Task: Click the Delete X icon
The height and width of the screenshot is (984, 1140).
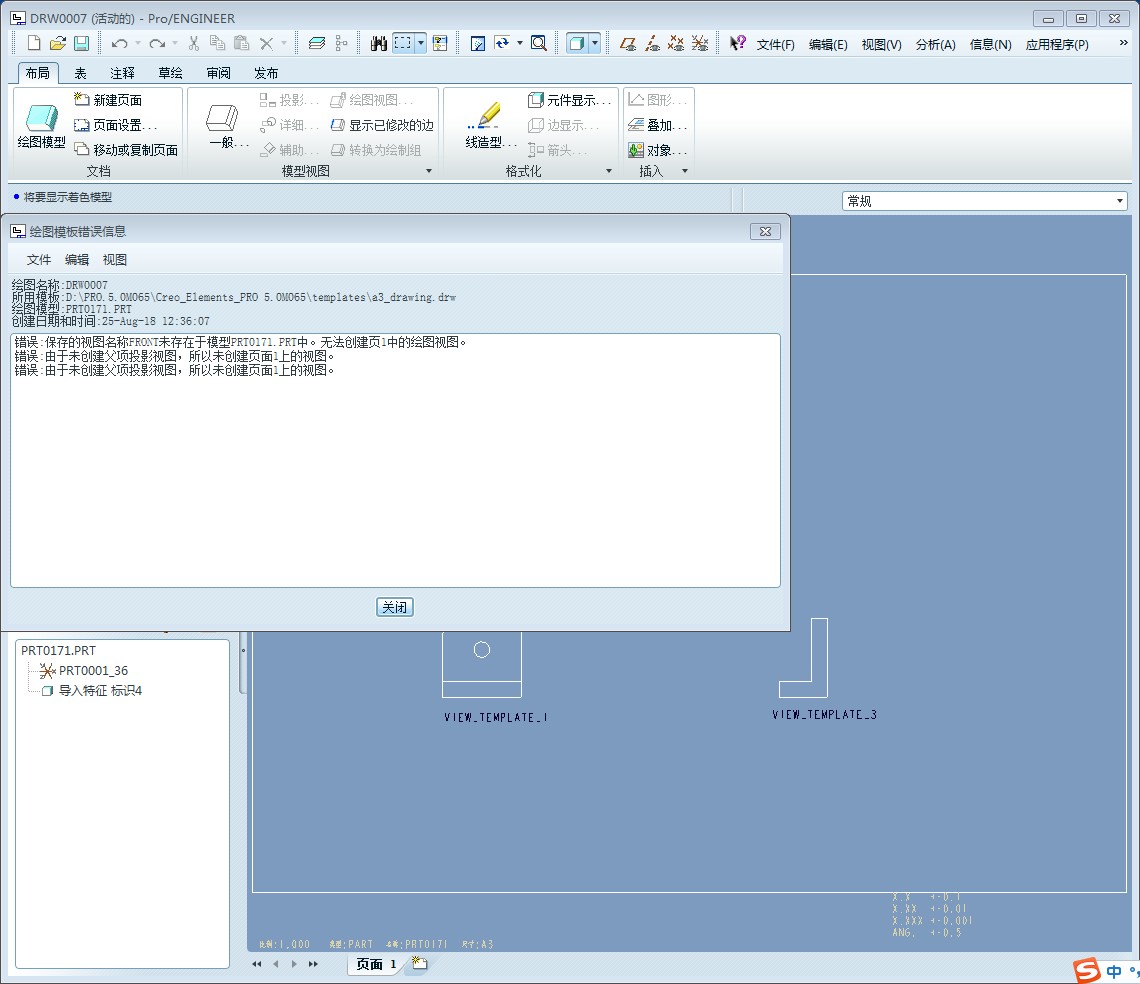Action: pos(266,44)
